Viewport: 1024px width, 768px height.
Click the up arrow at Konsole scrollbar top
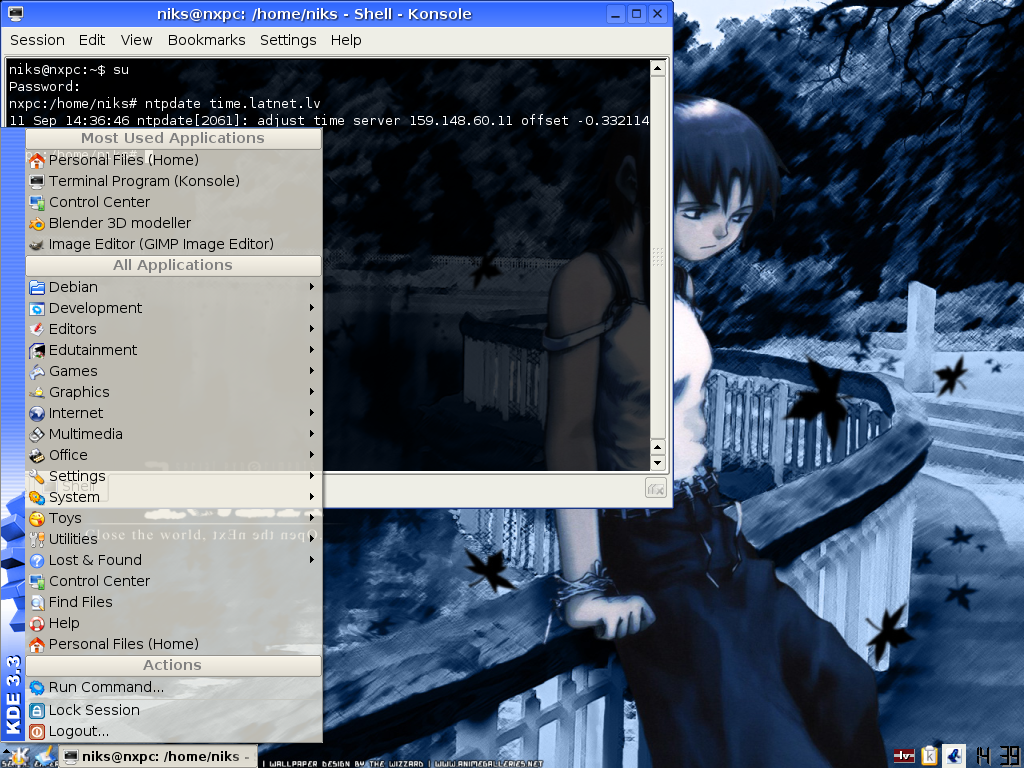tap(658, 68)
